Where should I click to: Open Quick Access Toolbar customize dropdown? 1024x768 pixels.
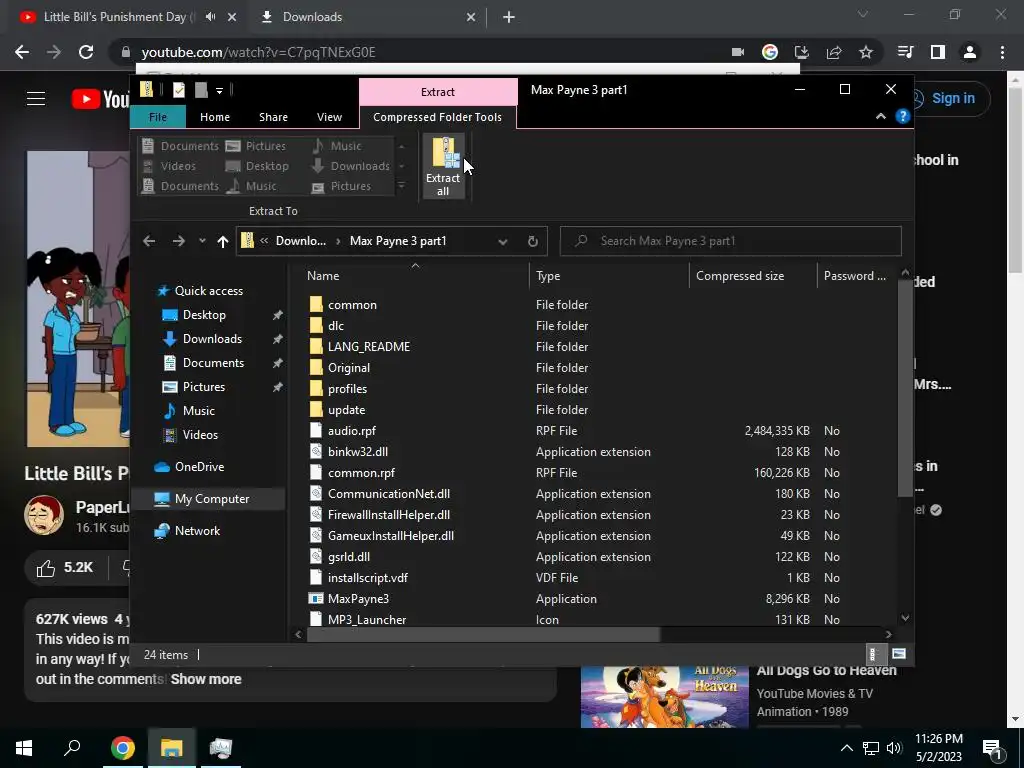click(x=220, y=91)
